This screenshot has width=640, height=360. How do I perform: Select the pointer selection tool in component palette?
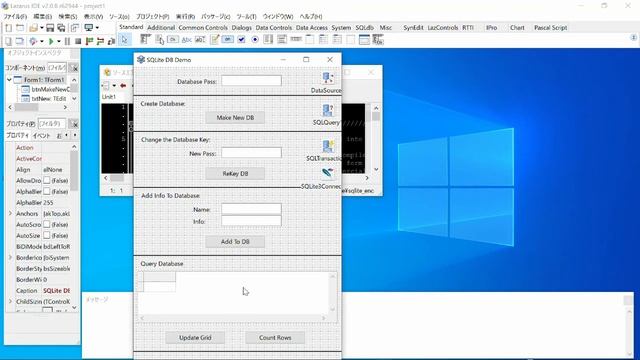124,40
